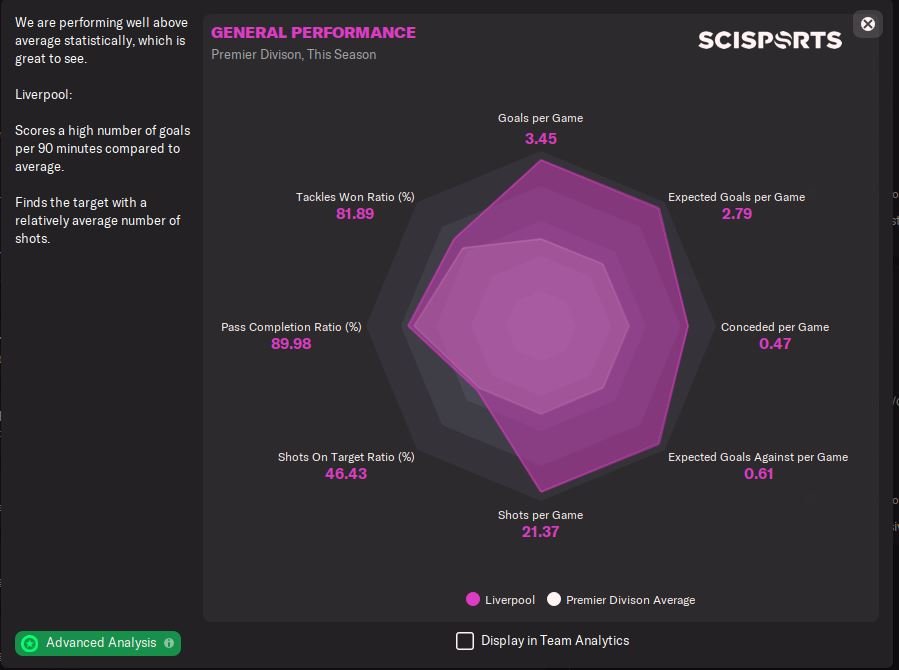Close the General Performance panel

(868, 24)
